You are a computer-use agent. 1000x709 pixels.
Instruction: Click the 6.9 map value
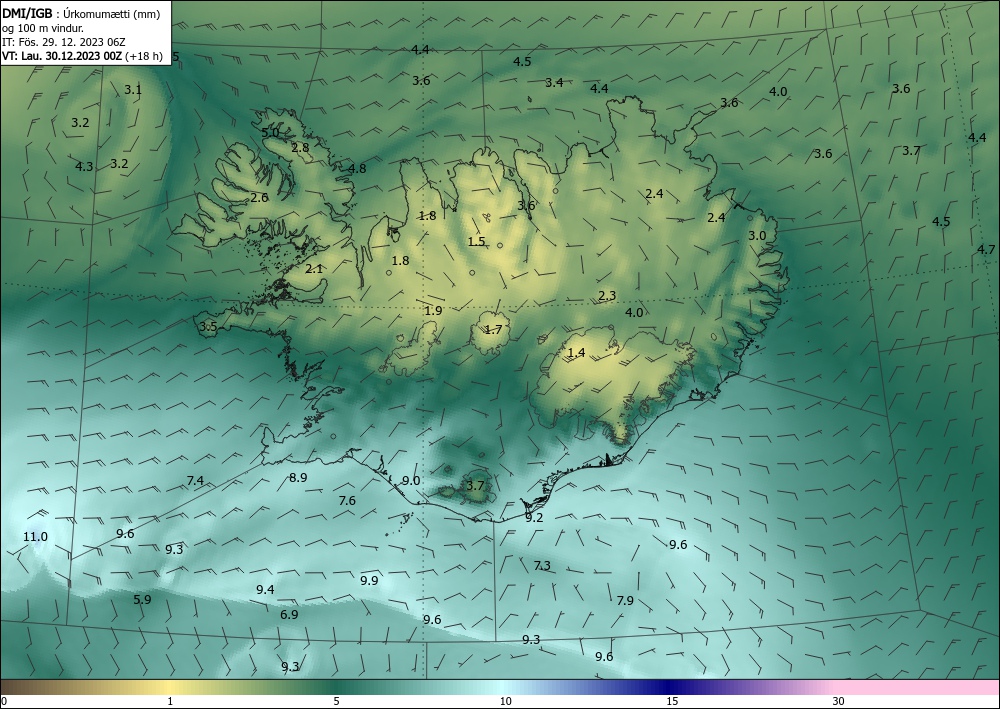click(x=289, y=615)
